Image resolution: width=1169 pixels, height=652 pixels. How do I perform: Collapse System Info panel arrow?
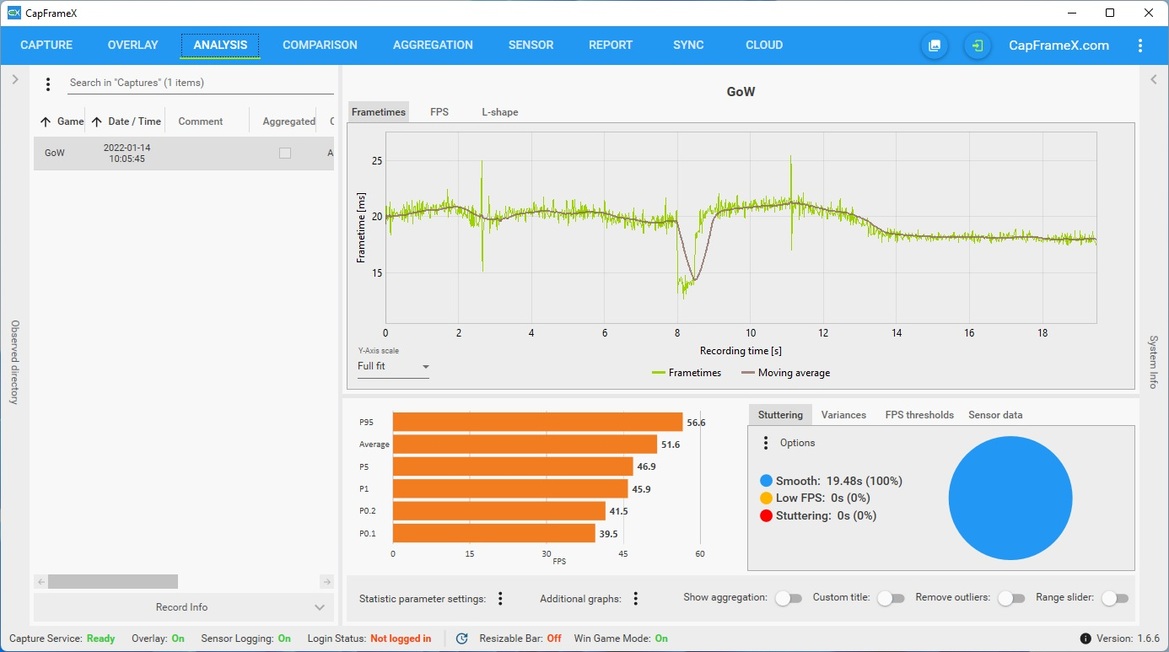click(1153, 79)
